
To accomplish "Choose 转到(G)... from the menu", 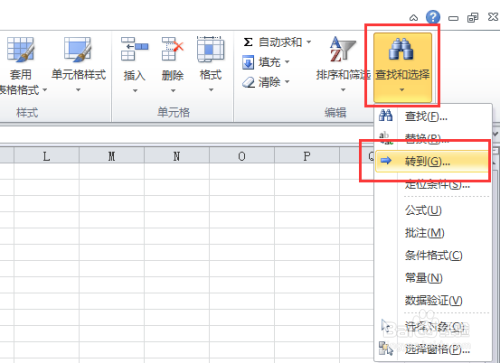I will [x=433, y=161].
